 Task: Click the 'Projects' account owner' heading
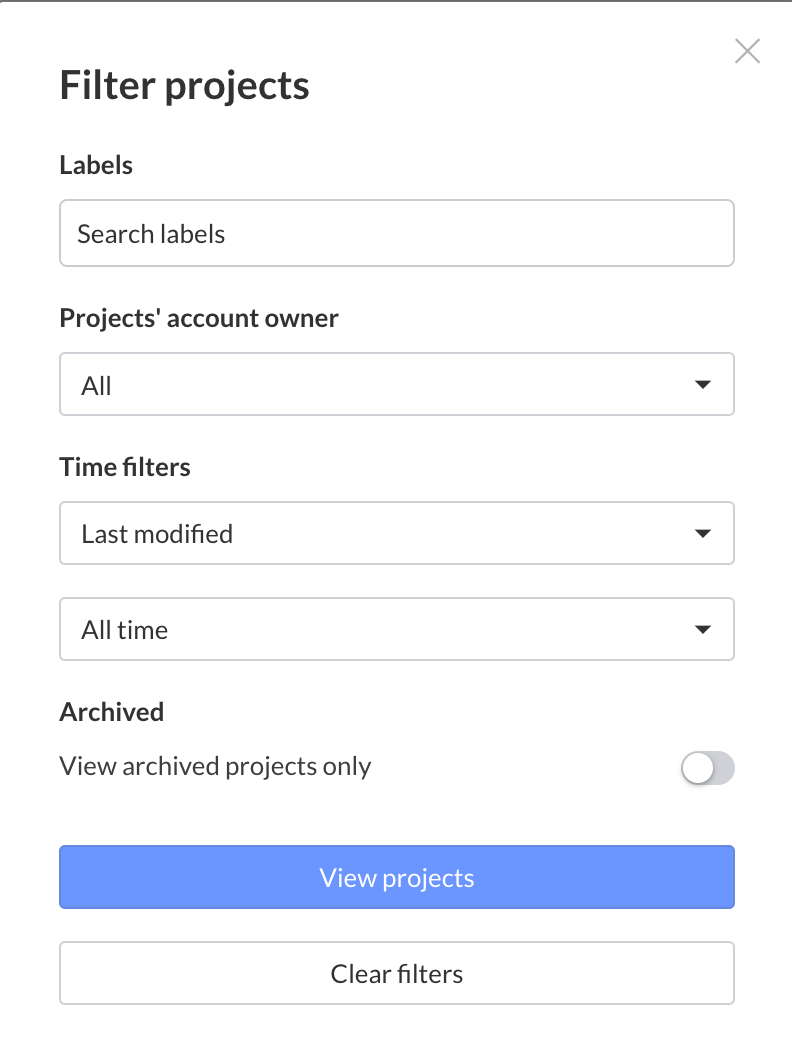[x=199, y=318]
